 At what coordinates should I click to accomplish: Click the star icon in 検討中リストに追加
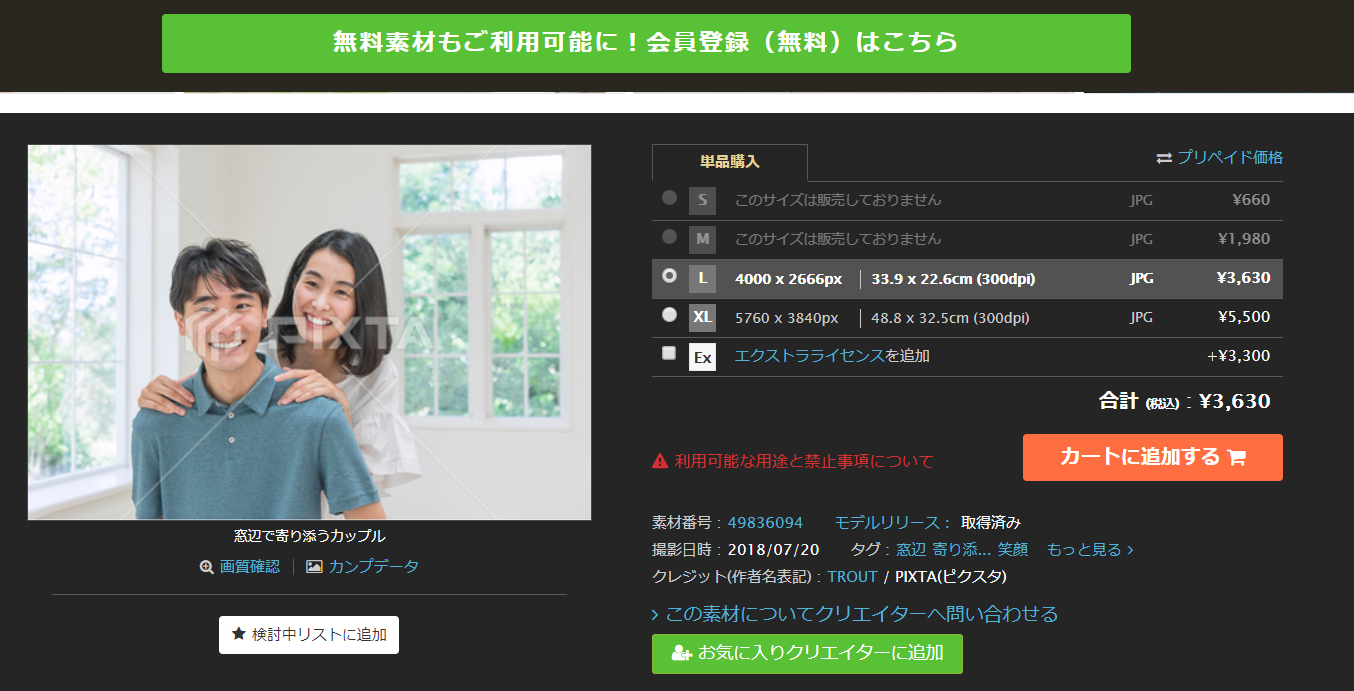(238, 634)
